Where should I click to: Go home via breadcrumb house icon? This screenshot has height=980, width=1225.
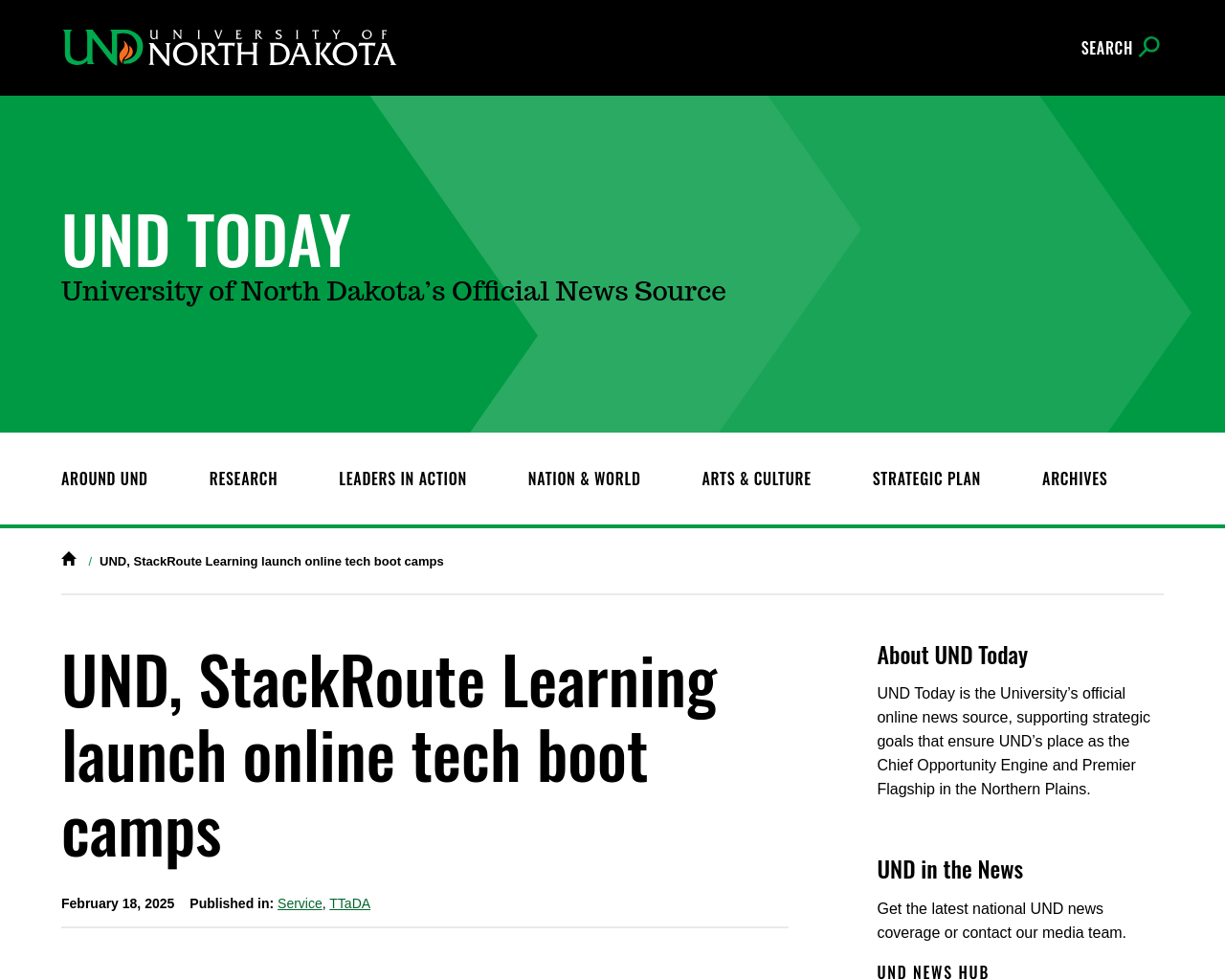point(69,559)
